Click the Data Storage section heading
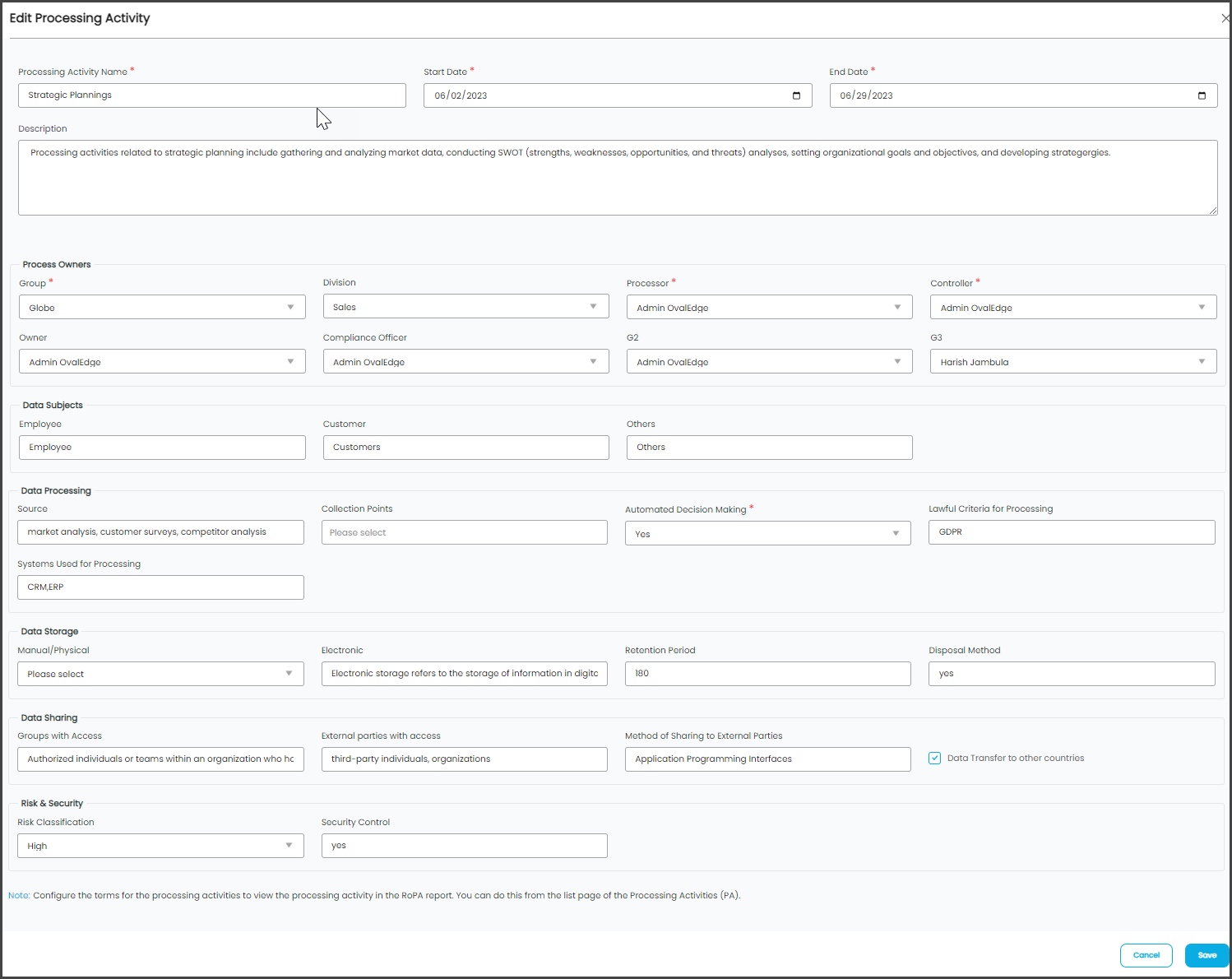This screenshot has height=979, width=1232. 49,631
